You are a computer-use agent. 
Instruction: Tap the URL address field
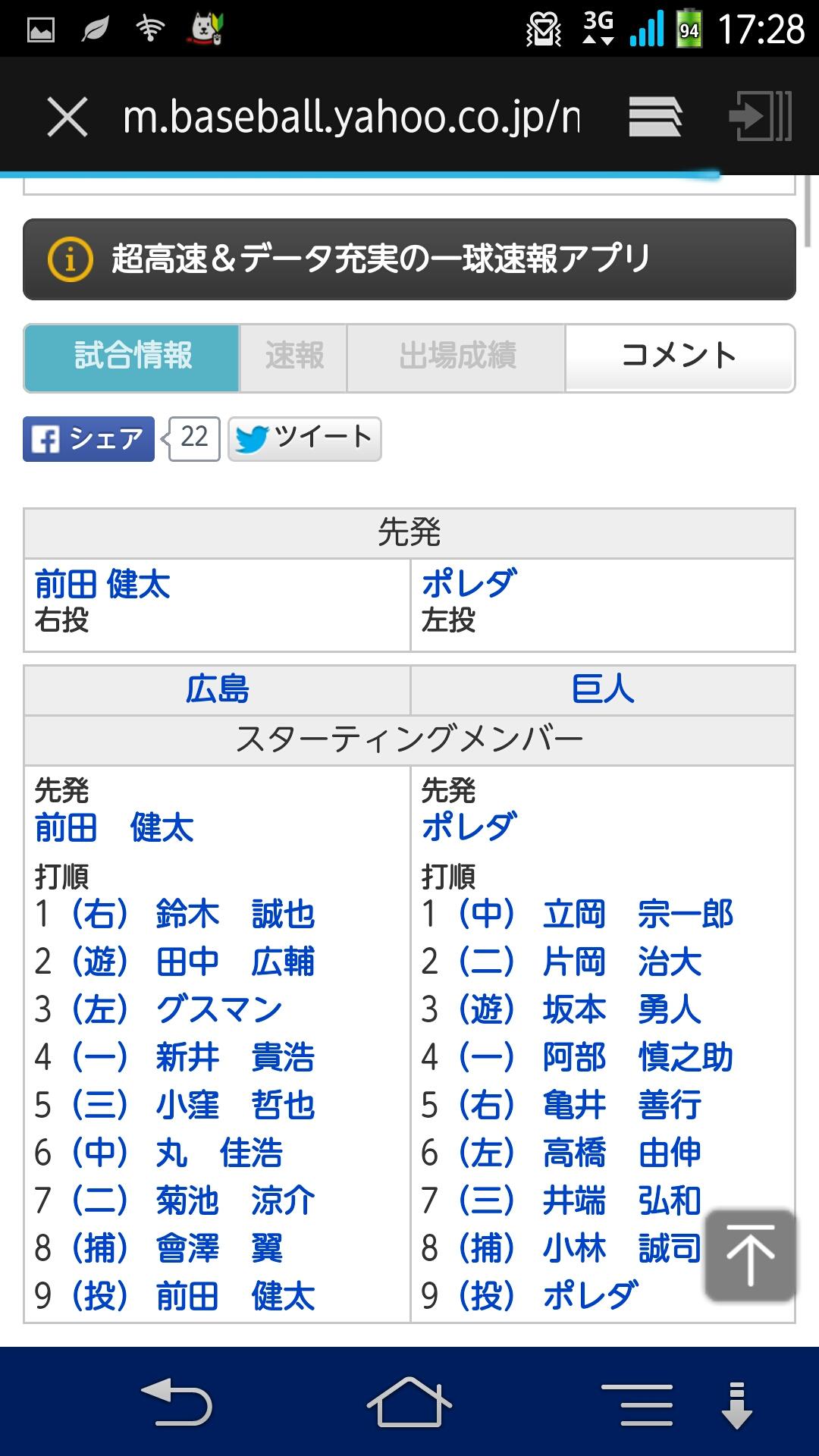tap(352, 118)
